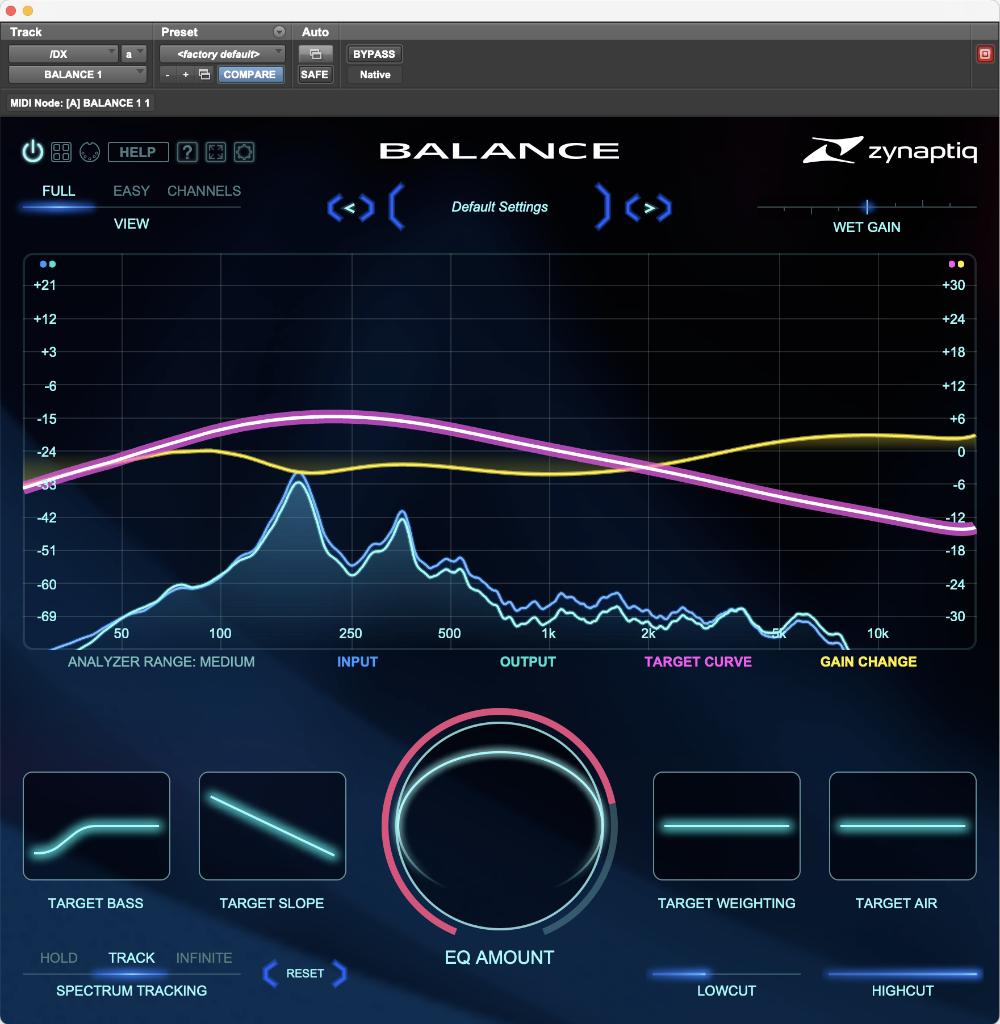The image size is (1000, 1024).
Task: Click right bracket beside RESET
Action: (340, 973)
